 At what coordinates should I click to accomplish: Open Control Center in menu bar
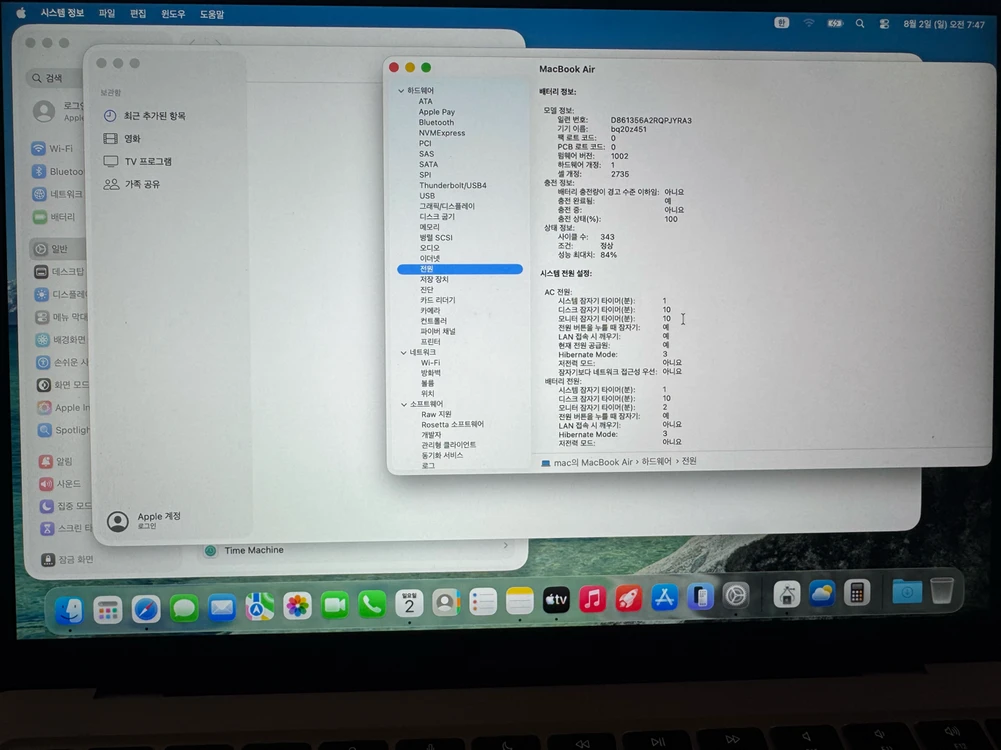884,24
